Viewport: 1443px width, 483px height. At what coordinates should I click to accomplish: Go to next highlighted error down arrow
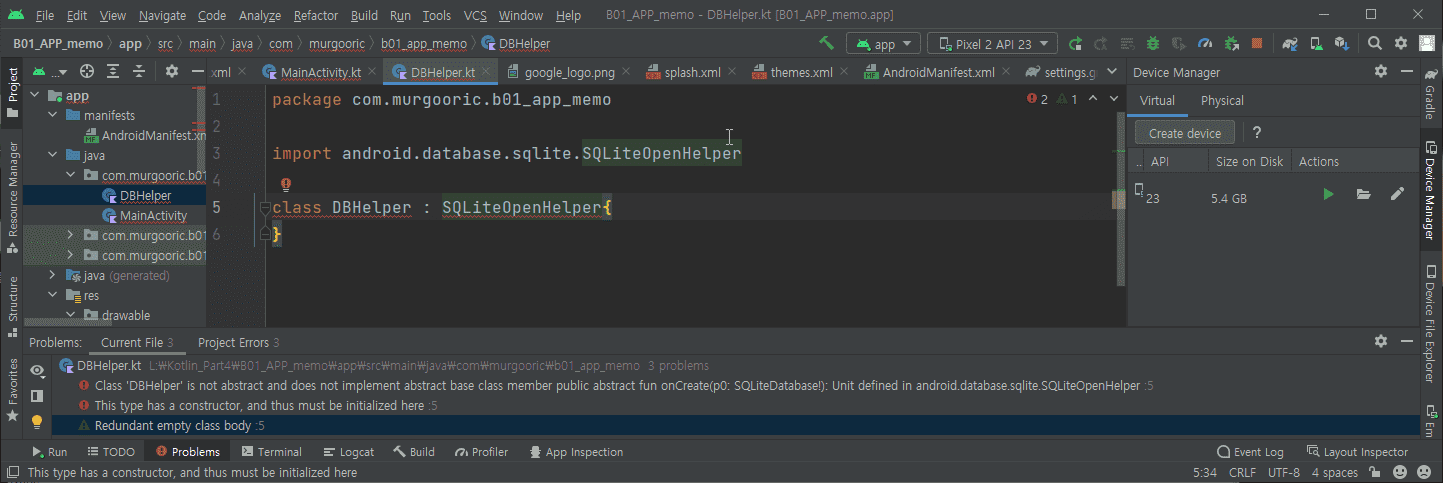1115,99
